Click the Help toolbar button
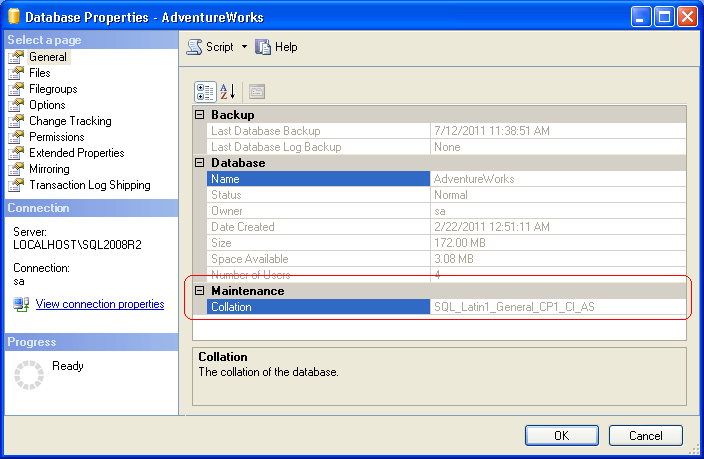The width and height of the screenshot is (704, 459). tap(276, 47)
